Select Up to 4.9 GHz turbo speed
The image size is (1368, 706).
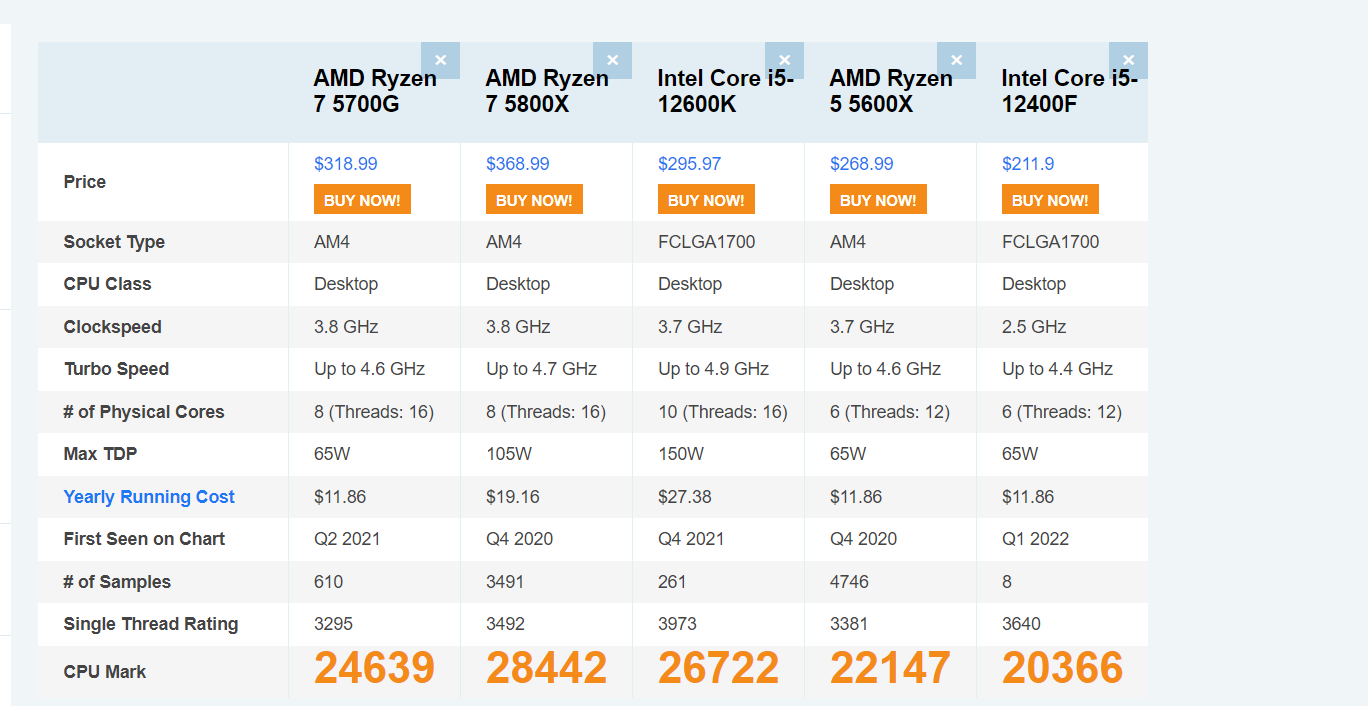pos(714,369)
